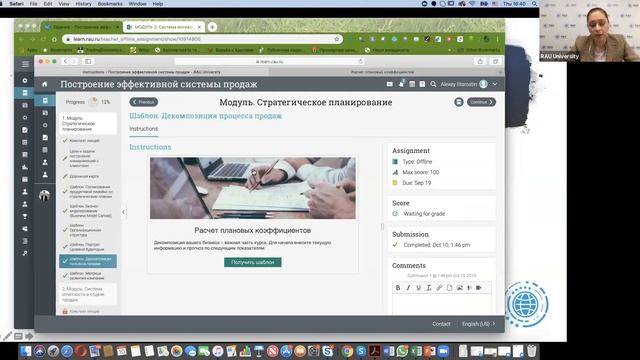Click the Previous button
The image size is (640, 360).
[144, 102]
